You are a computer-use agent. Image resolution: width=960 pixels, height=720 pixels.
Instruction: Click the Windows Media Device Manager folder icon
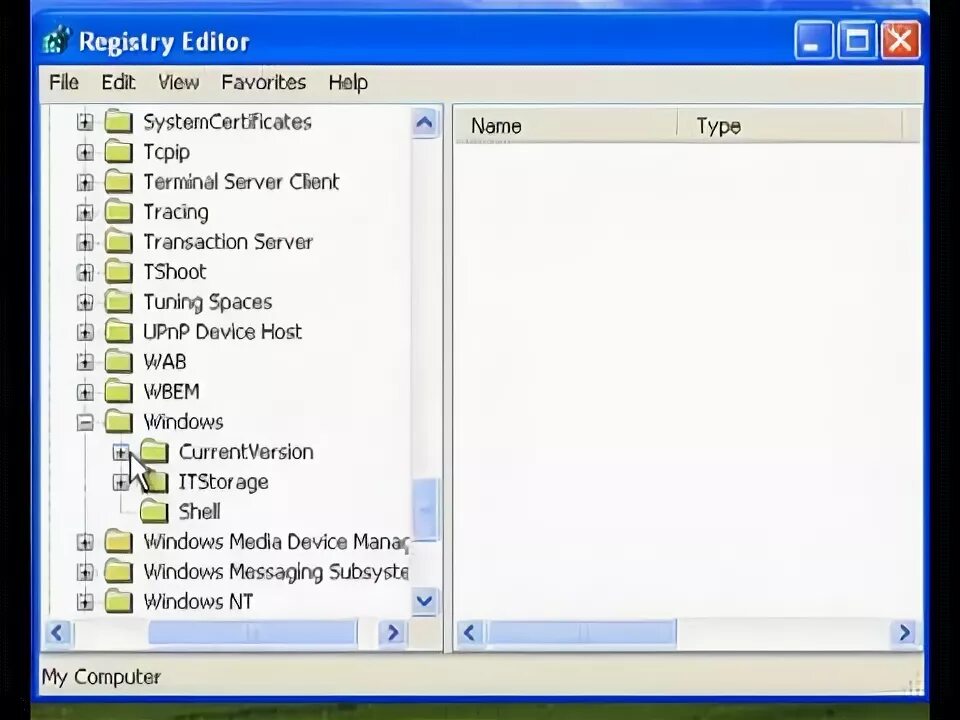click(119, 542)
